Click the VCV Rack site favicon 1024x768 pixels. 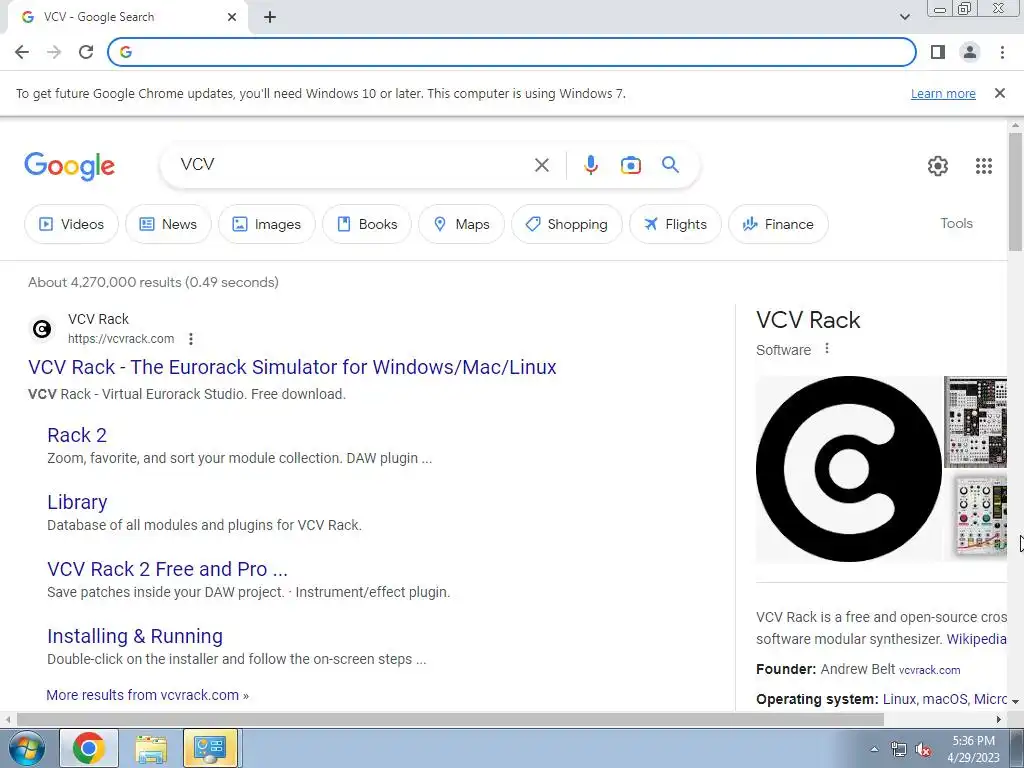point(42,328)
